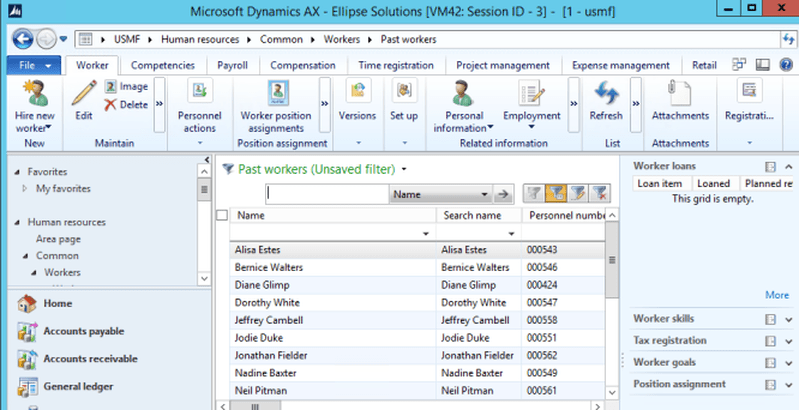Click the Set up icon
This screenshot has width=799, height=410.
(405, 91)
